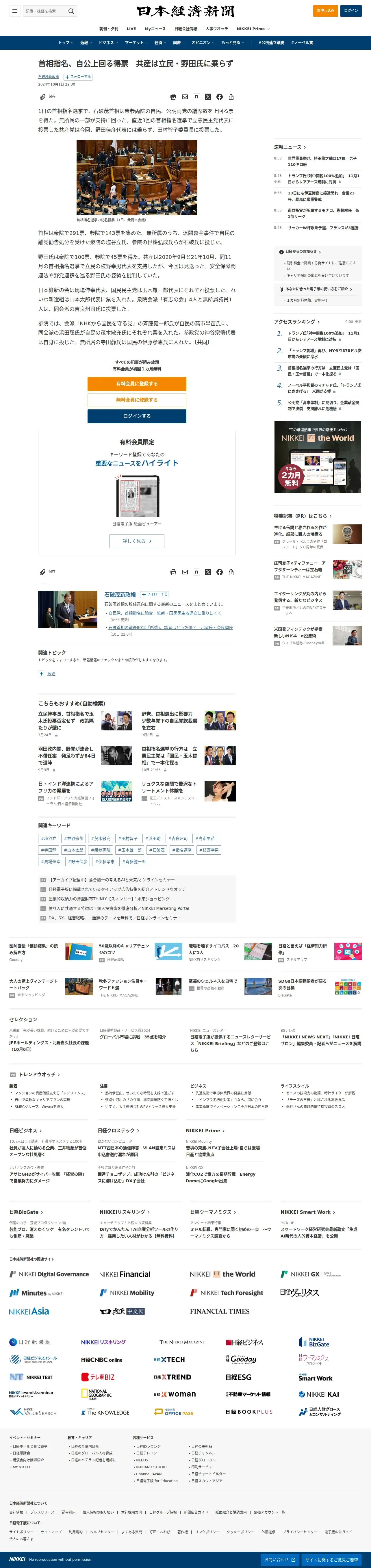Open FINANCIAL TIMES logo link
The width and height of the screenshot is (371, 1568).
click(220, 1312)
